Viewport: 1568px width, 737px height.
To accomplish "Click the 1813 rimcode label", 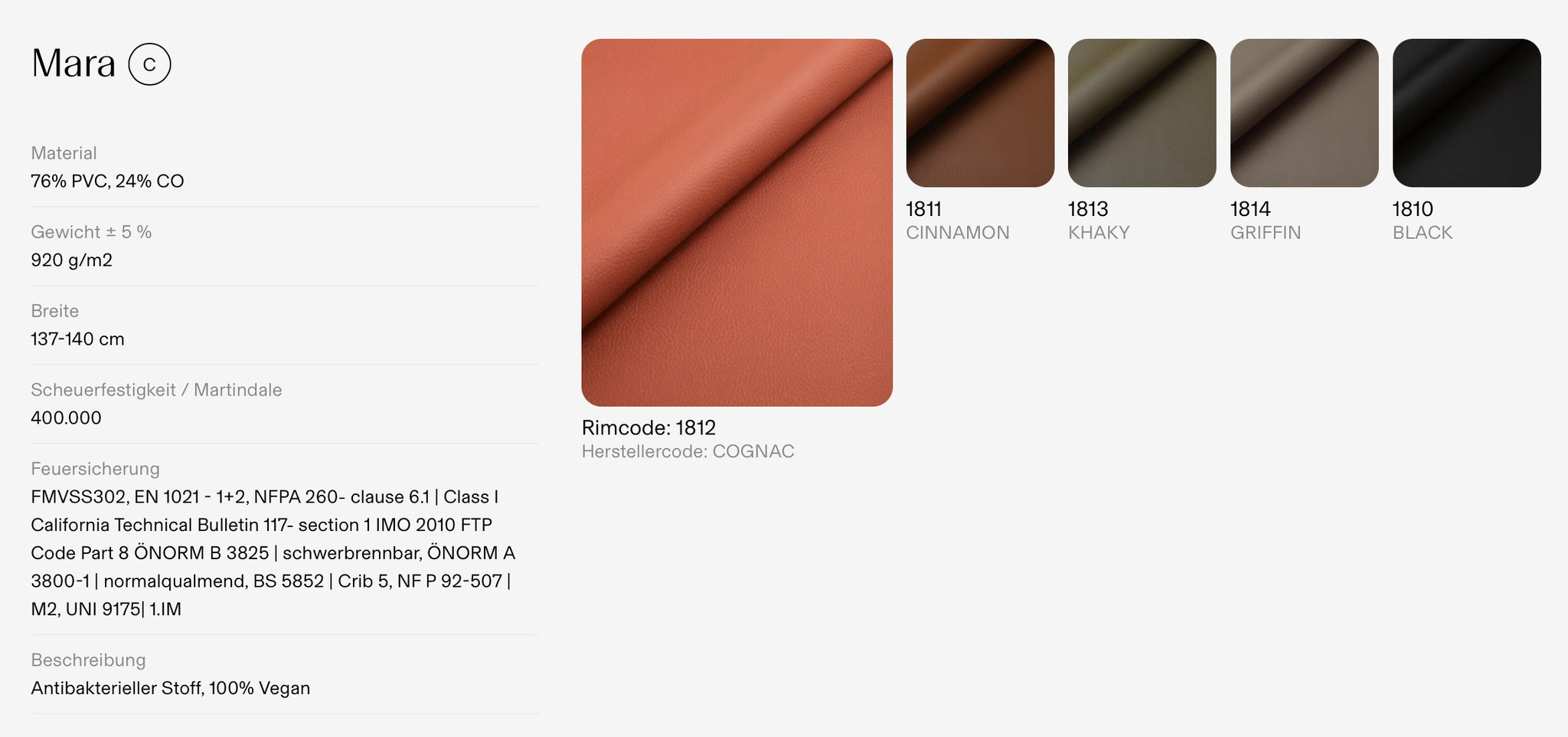I will coord(1088,209).
